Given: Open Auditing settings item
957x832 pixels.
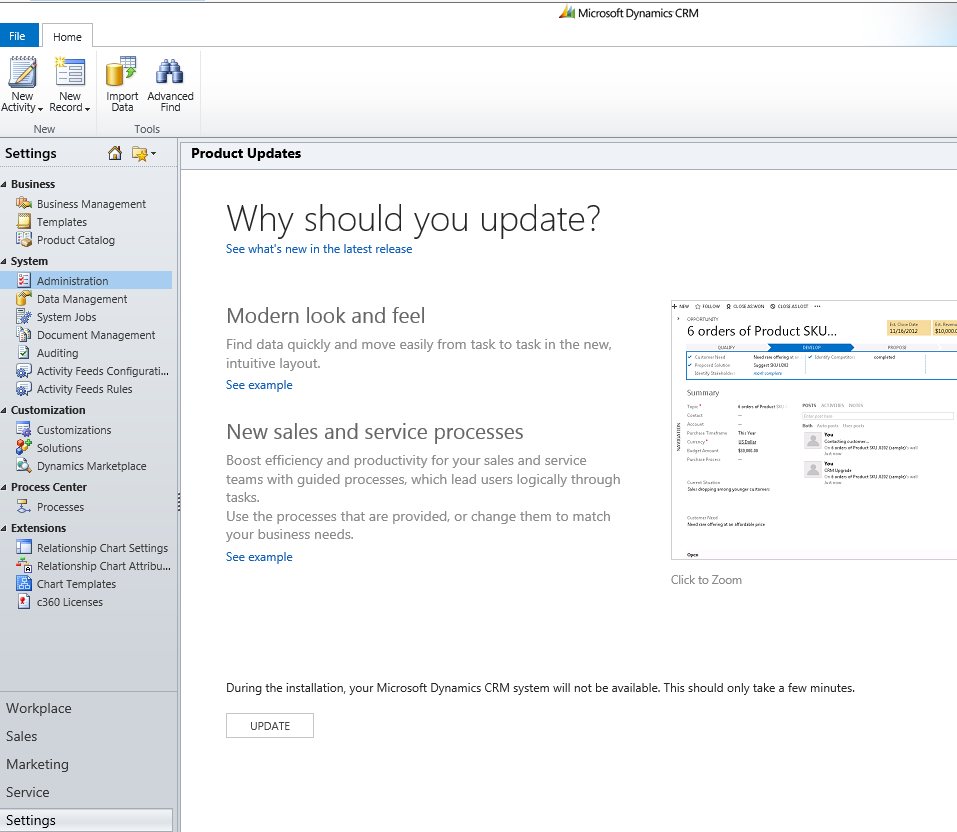Looking at the screenshot, I should point(57,353).
